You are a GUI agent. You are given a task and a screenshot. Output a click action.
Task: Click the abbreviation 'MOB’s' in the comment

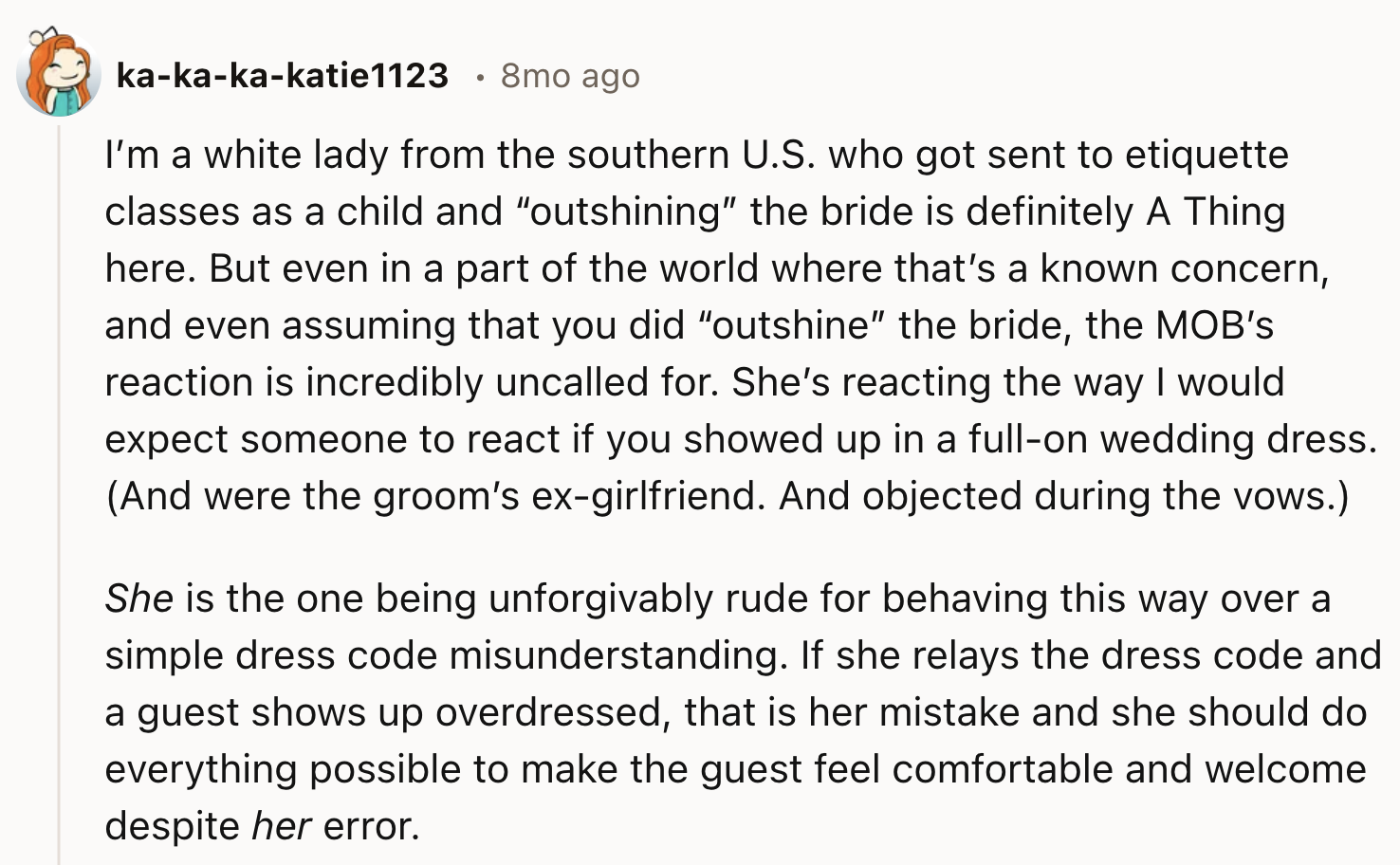[x=1214, y=325]
